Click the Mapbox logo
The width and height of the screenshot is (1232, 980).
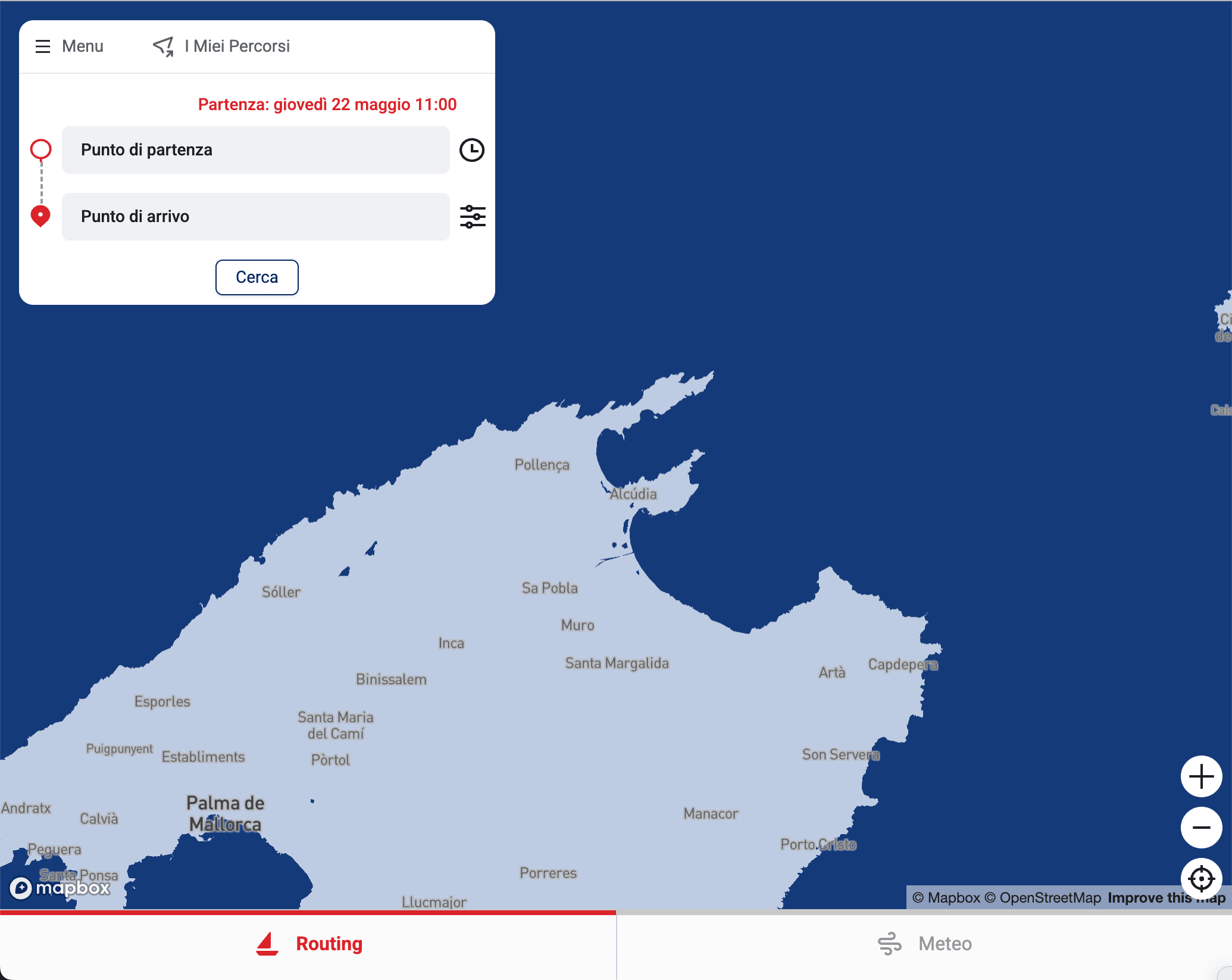60,888
